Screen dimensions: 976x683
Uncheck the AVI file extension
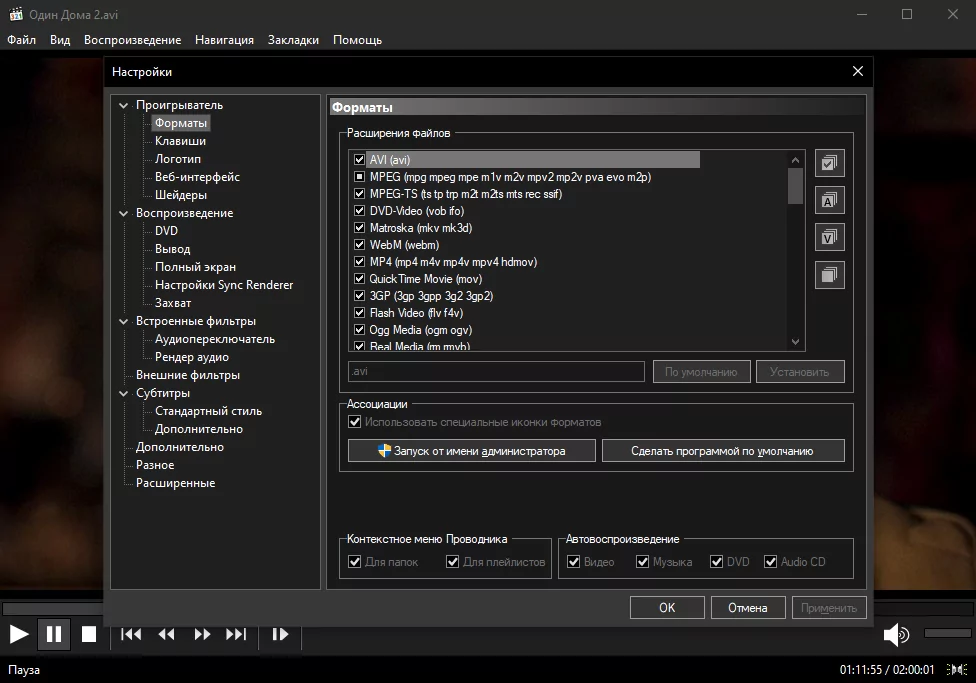(358, 159)
